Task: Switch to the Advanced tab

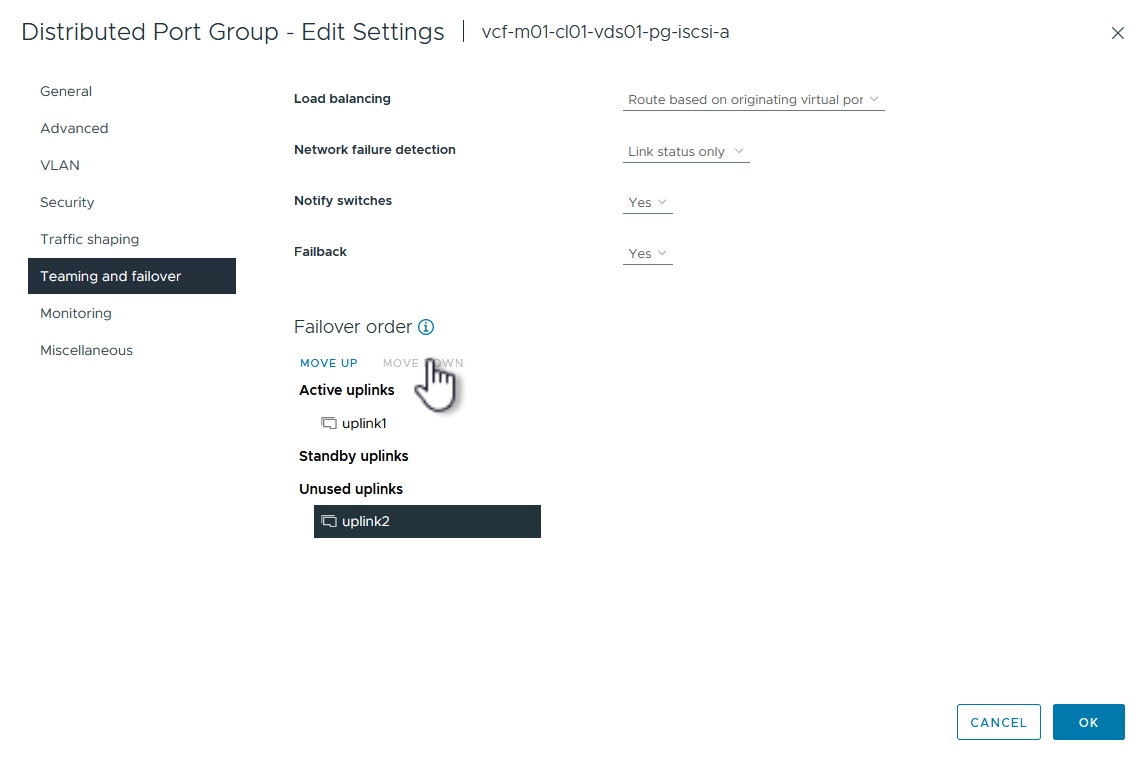Action: tap(74, 128)
